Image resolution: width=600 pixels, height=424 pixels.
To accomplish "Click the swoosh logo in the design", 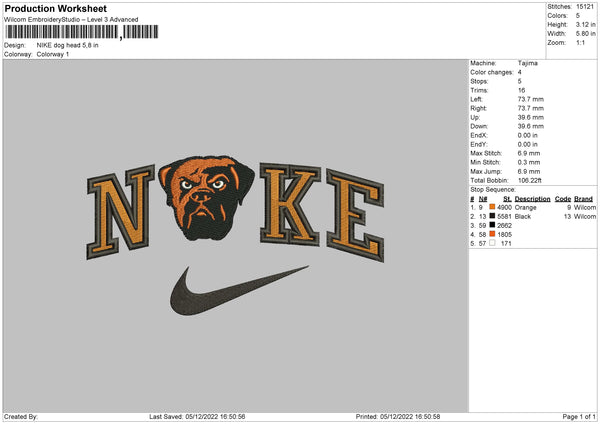I will pos(239,291).
